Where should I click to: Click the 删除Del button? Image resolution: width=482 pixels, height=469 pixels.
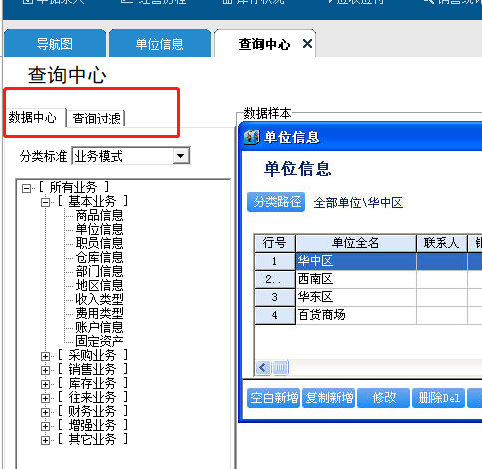[439, 398]
